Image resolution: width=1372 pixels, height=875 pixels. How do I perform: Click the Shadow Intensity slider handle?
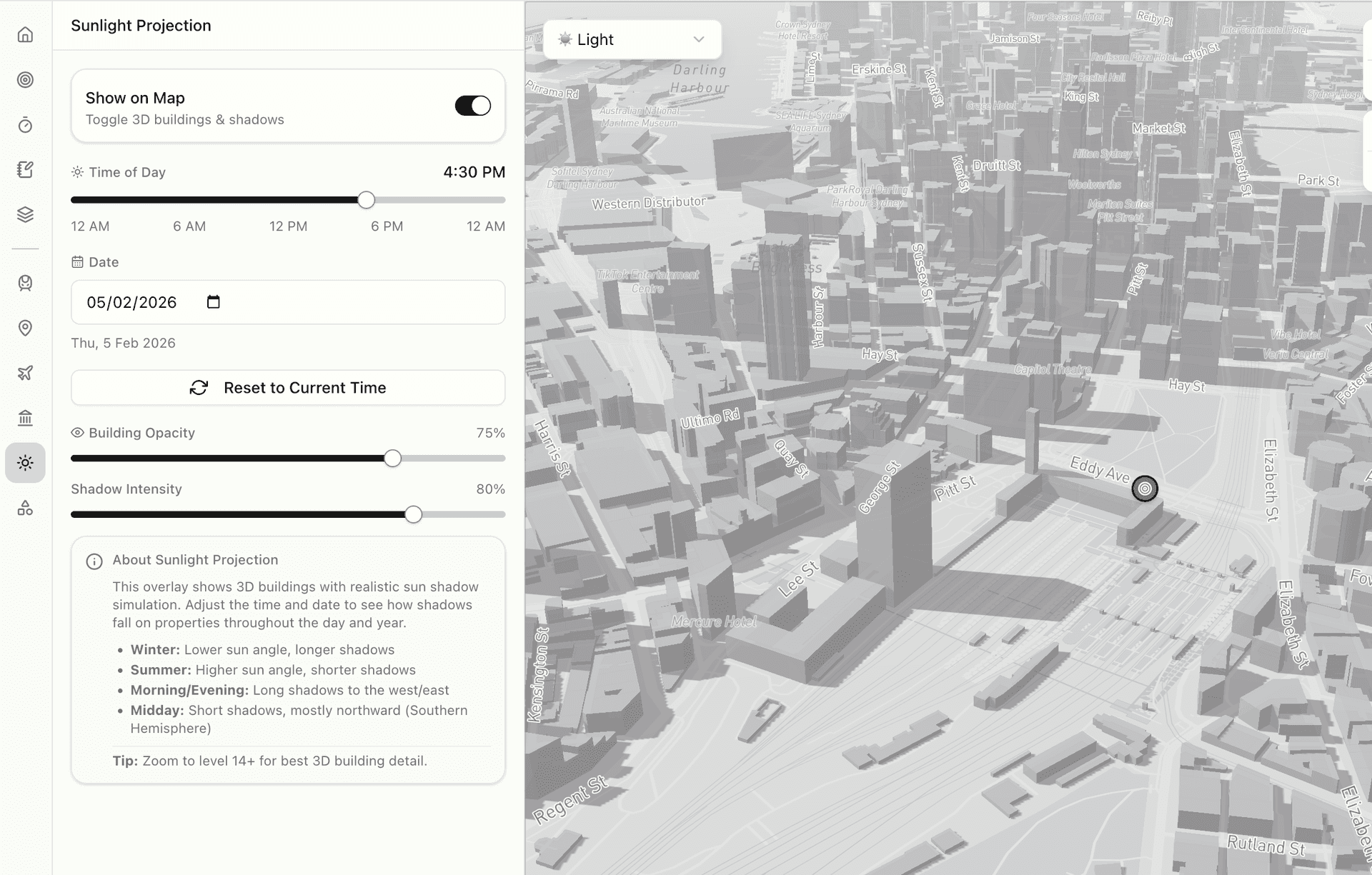point(413,514)
